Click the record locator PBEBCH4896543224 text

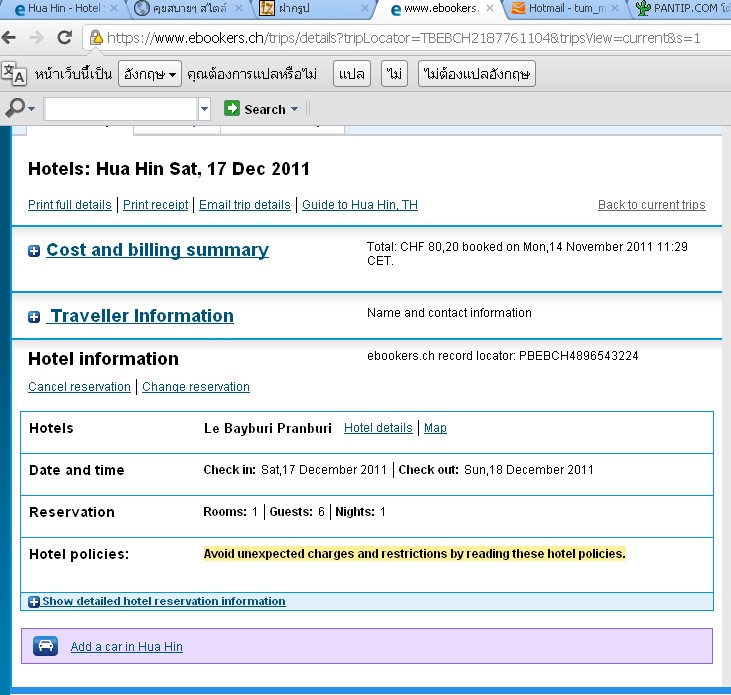tap(579, 356)
